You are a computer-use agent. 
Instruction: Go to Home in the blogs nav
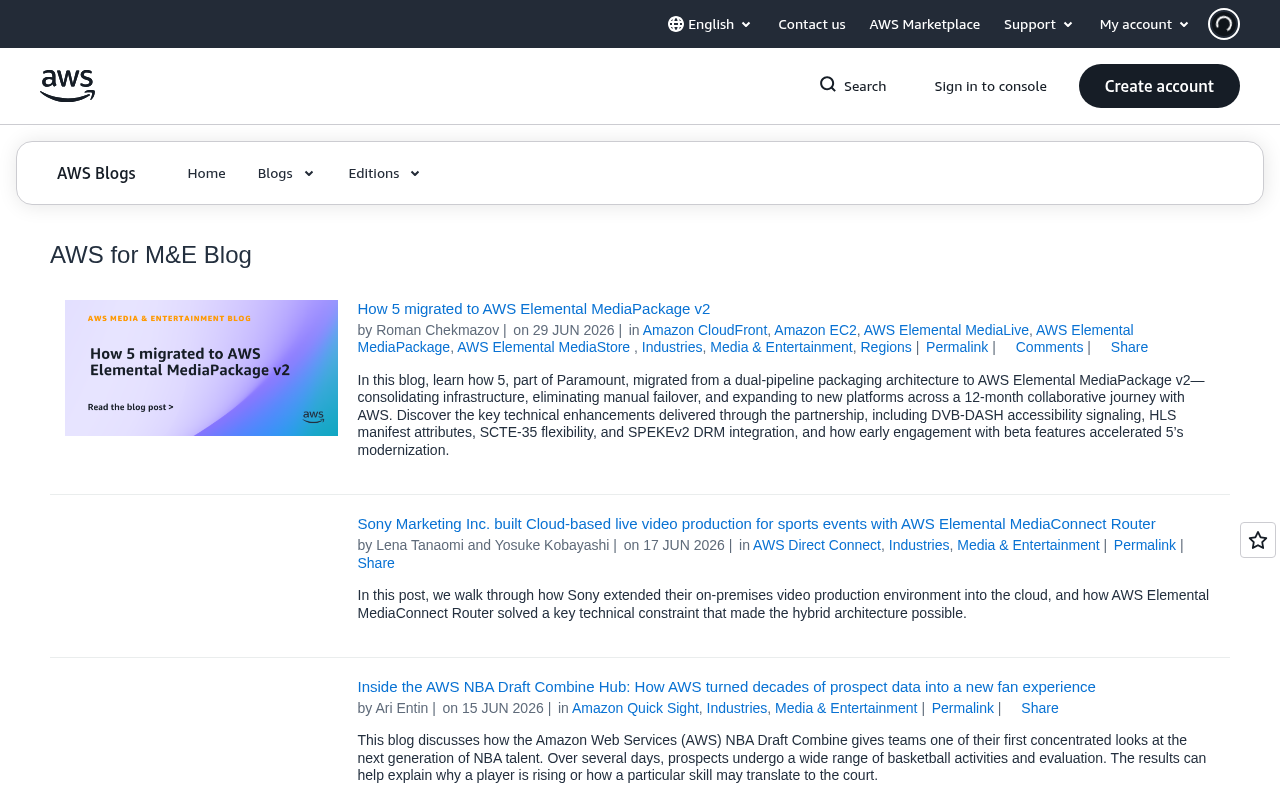tap(207, 173)
